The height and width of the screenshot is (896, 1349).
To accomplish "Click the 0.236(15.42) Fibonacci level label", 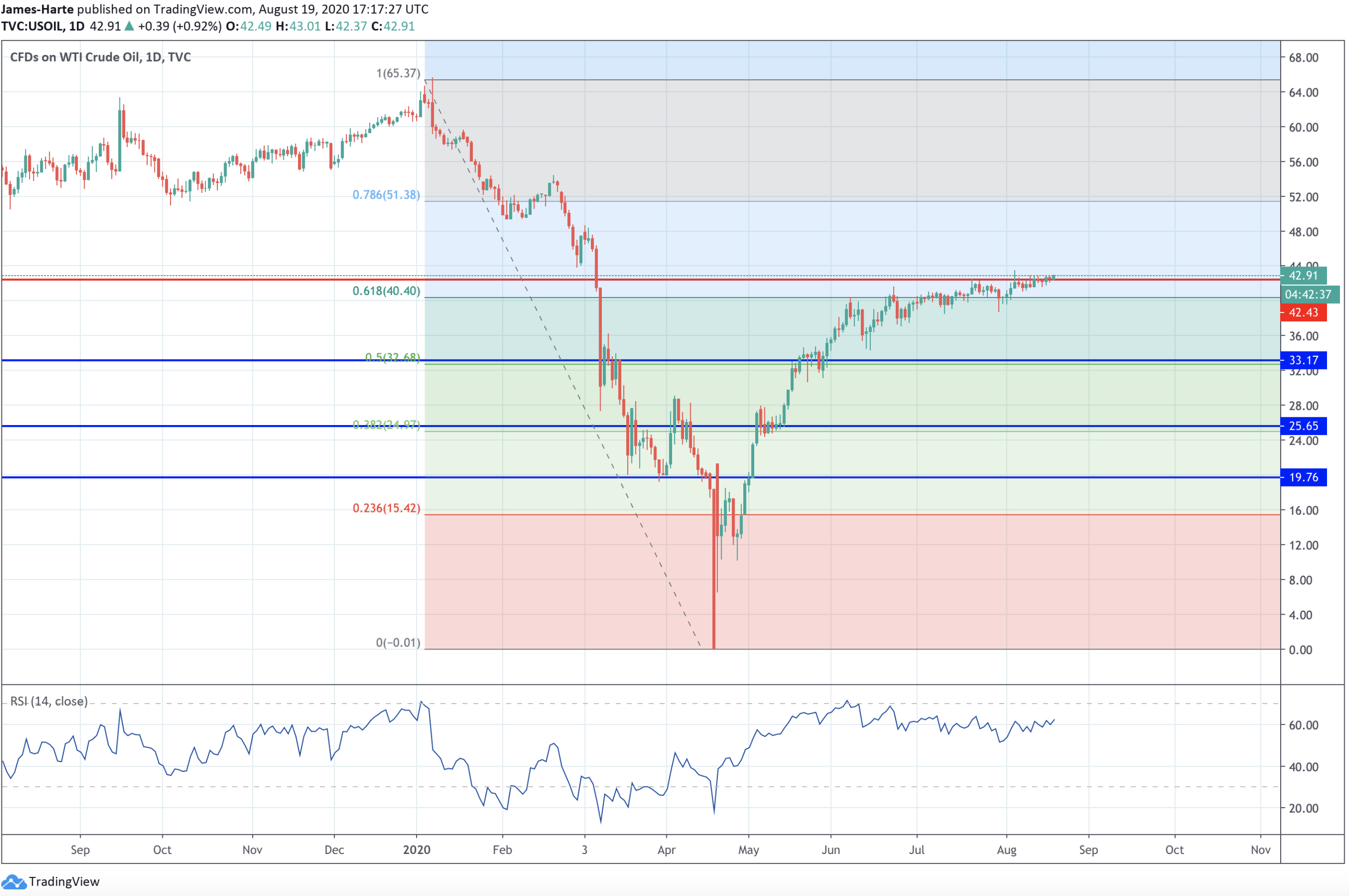I will click(386, 508).
